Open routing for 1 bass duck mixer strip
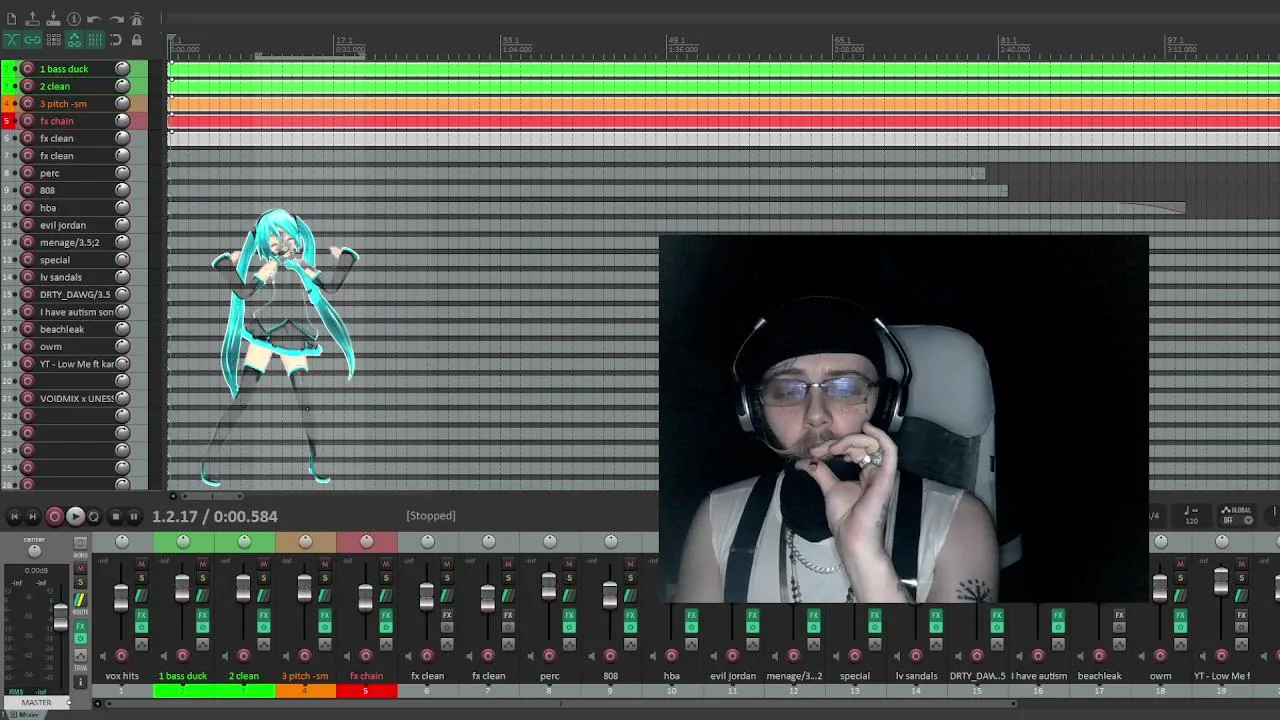Viewport: 1280px width, 720px height. tap(202, 595)
